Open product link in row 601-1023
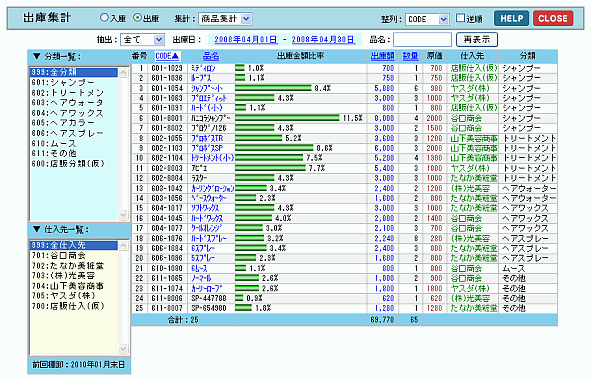The image size is (591, 381). coord(204,68)
